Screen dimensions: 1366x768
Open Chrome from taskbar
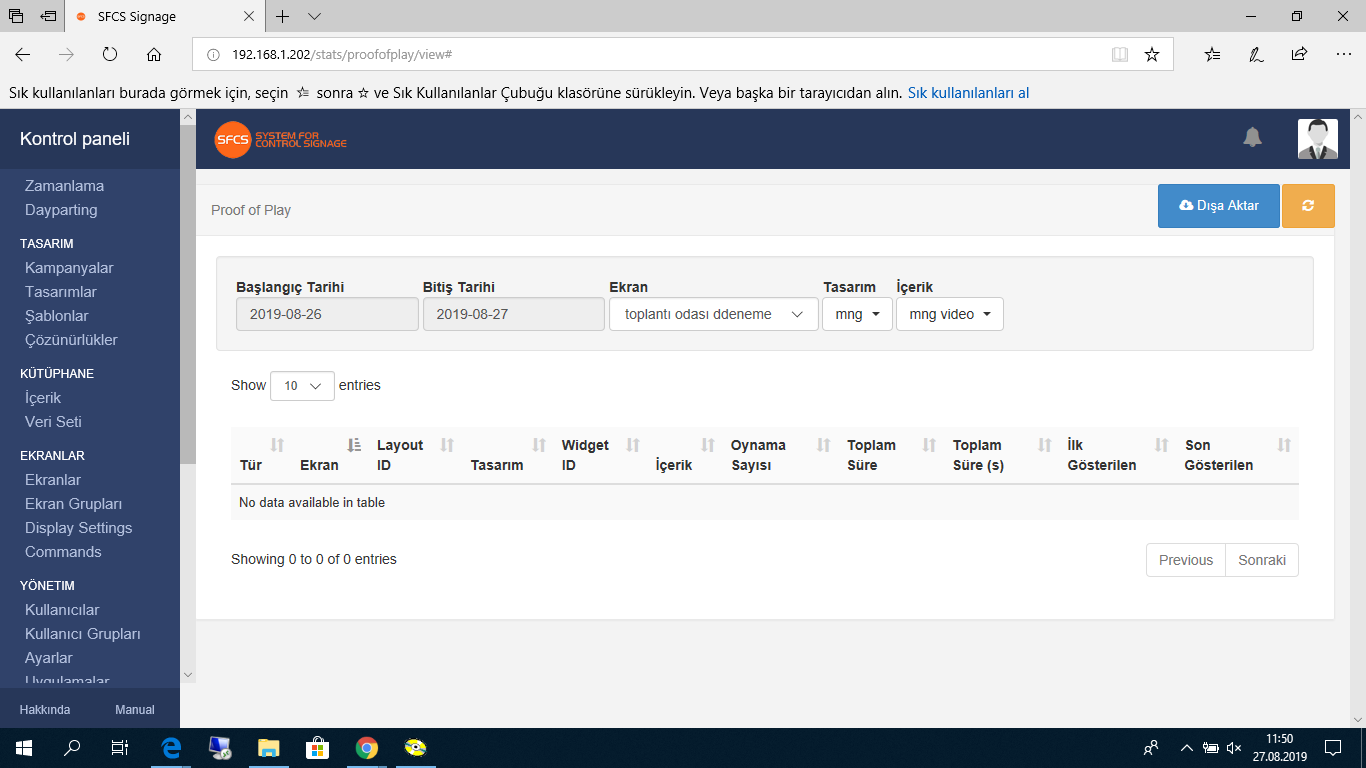coord(367,747)
